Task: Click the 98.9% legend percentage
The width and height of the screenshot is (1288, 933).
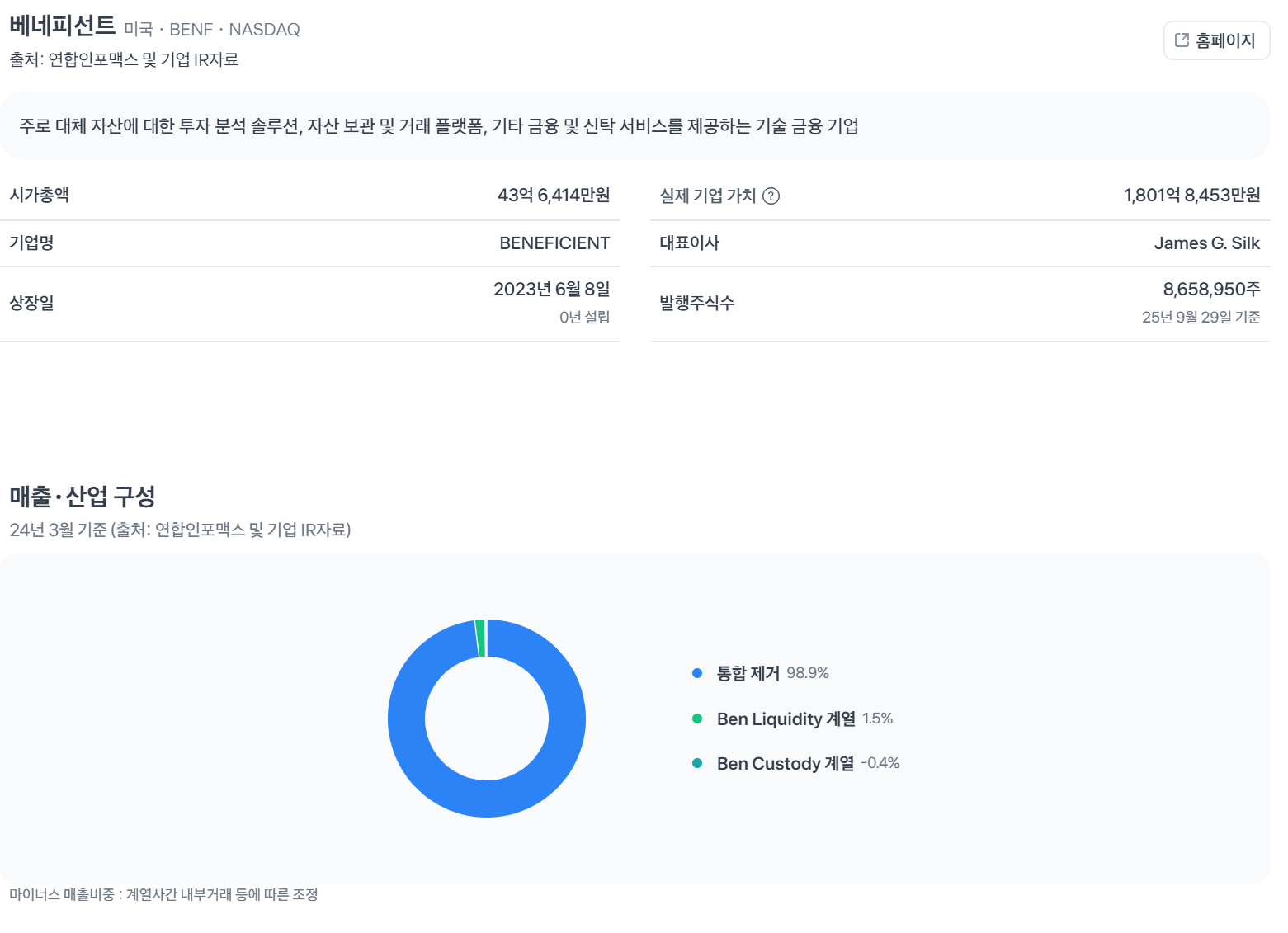Action: coord(808,673)
